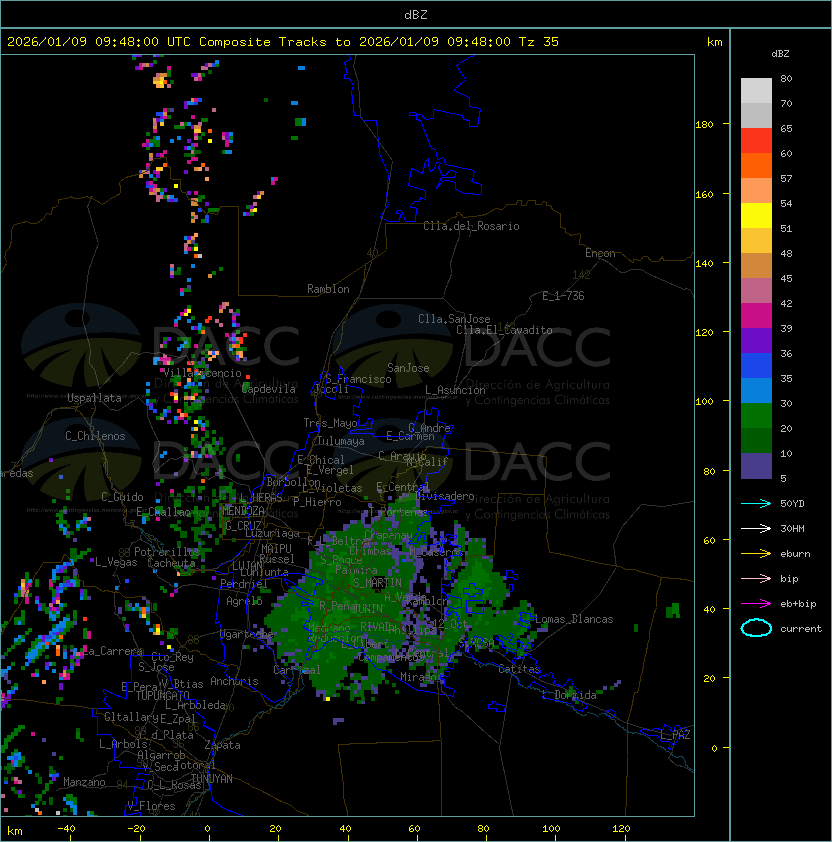Select the dark orange swatch between 60 and 57
Screen dimensions: 832x842
[756, 166]
